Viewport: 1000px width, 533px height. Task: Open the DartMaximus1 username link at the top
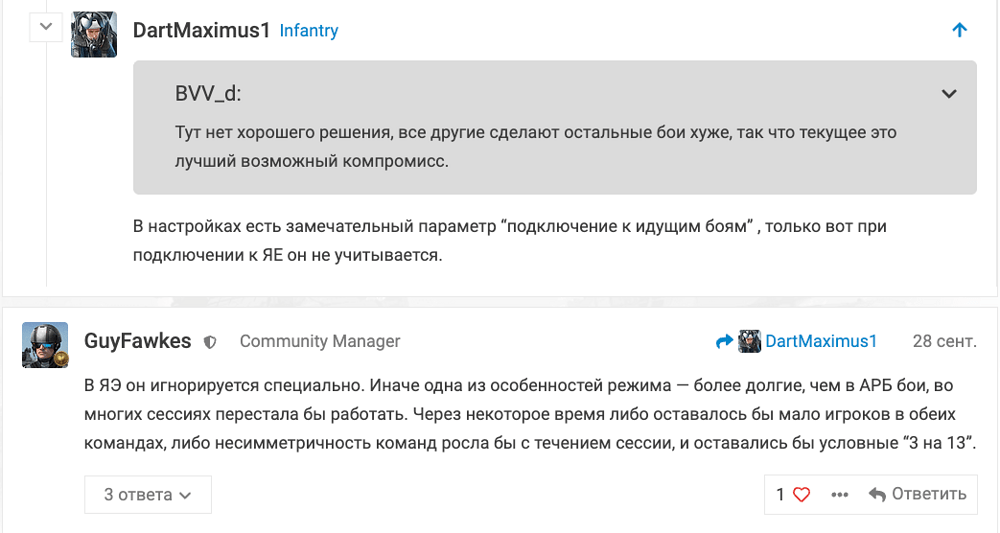point(202,30)
